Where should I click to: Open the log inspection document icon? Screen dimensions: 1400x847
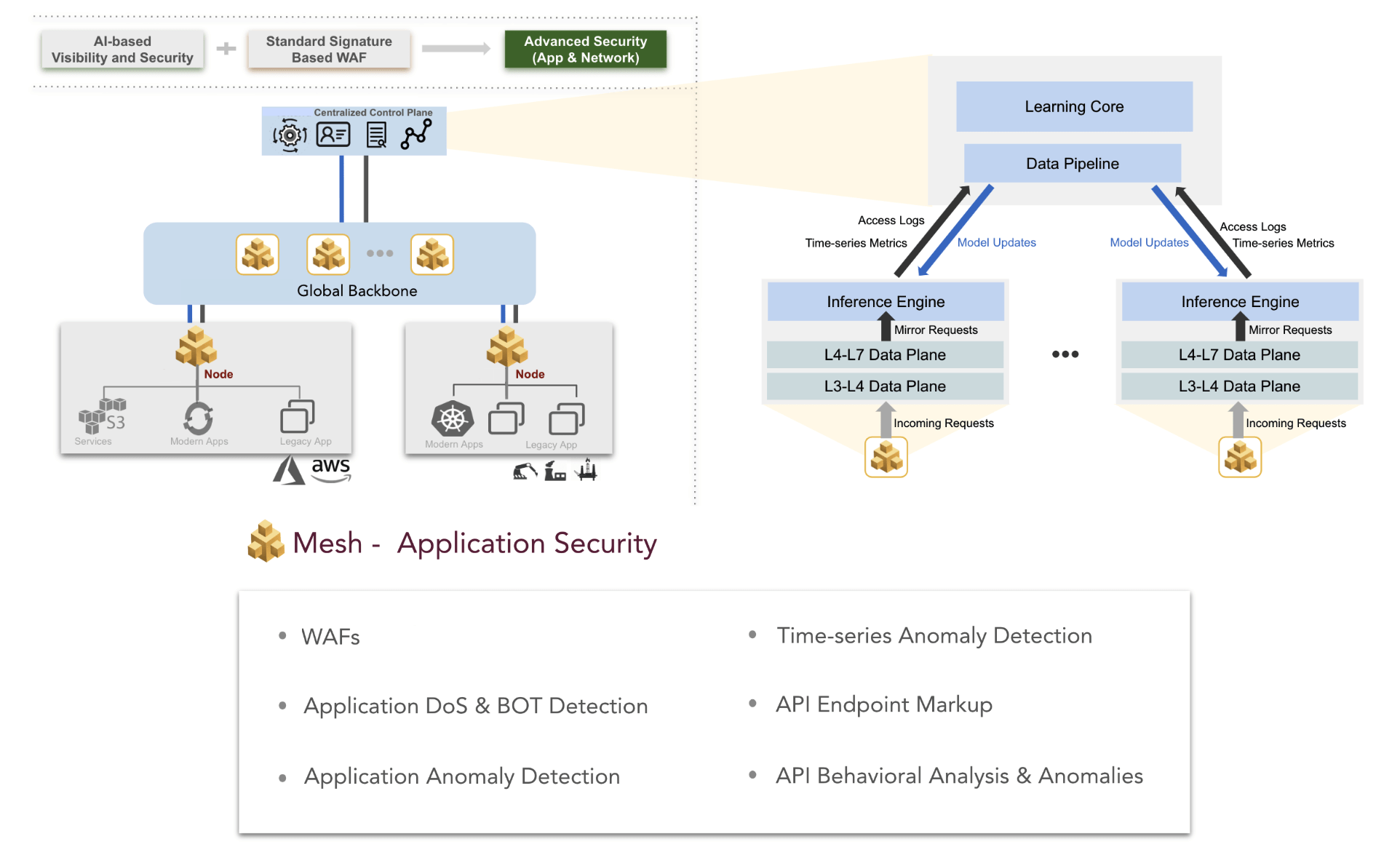(x=375, y=134)
